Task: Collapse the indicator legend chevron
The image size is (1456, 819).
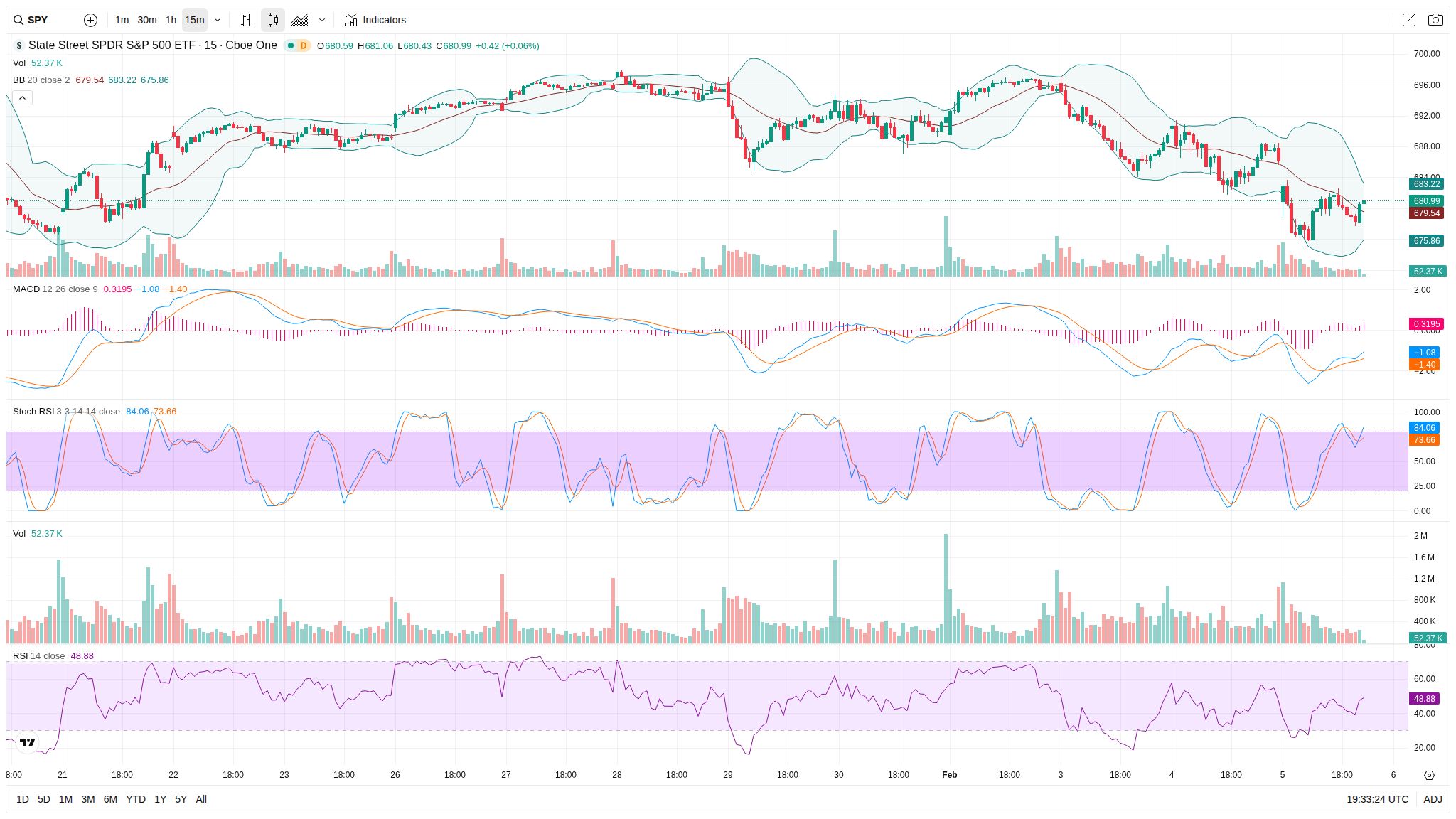Action: (22, 97)
